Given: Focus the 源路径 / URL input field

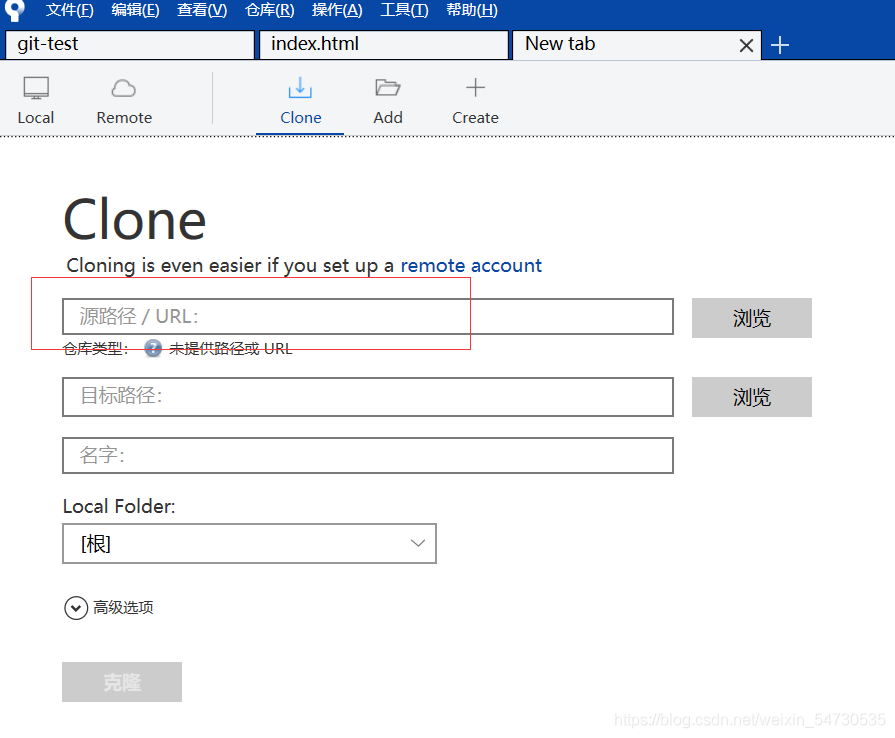Looking at the screenshot, I should pyautogui.click(x=368, y=316).
